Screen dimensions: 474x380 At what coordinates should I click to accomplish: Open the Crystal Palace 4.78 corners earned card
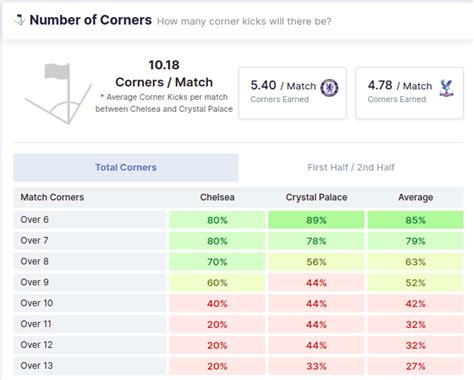409,93
